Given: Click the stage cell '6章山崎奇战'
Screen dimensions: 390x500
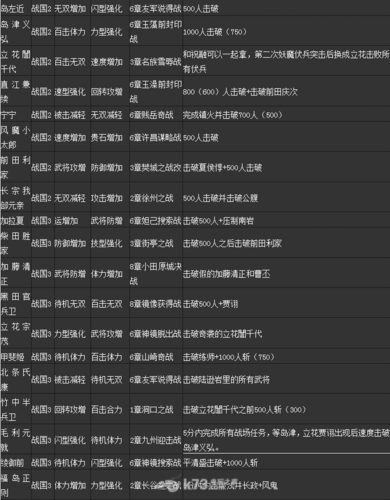Looking at the screenshot, I should coord(151,357).
